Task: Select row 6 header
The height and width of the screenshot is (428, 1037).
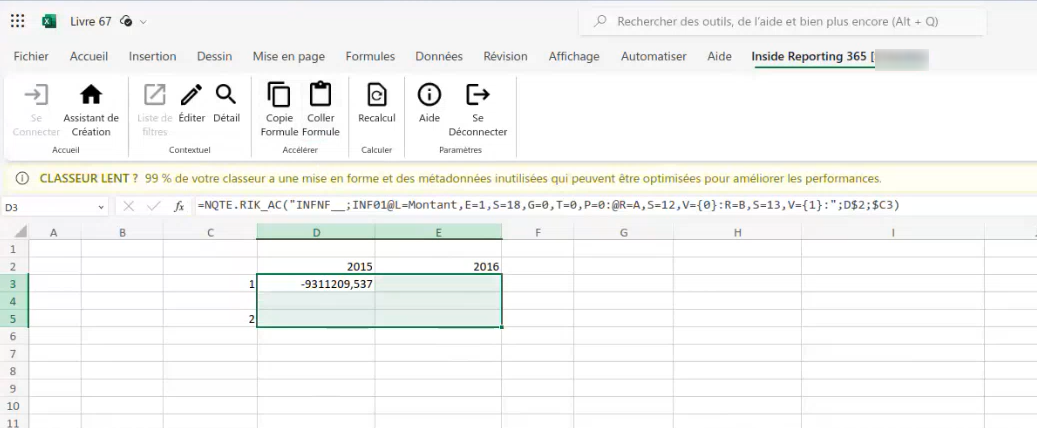Action: click(x=15, y=335)
